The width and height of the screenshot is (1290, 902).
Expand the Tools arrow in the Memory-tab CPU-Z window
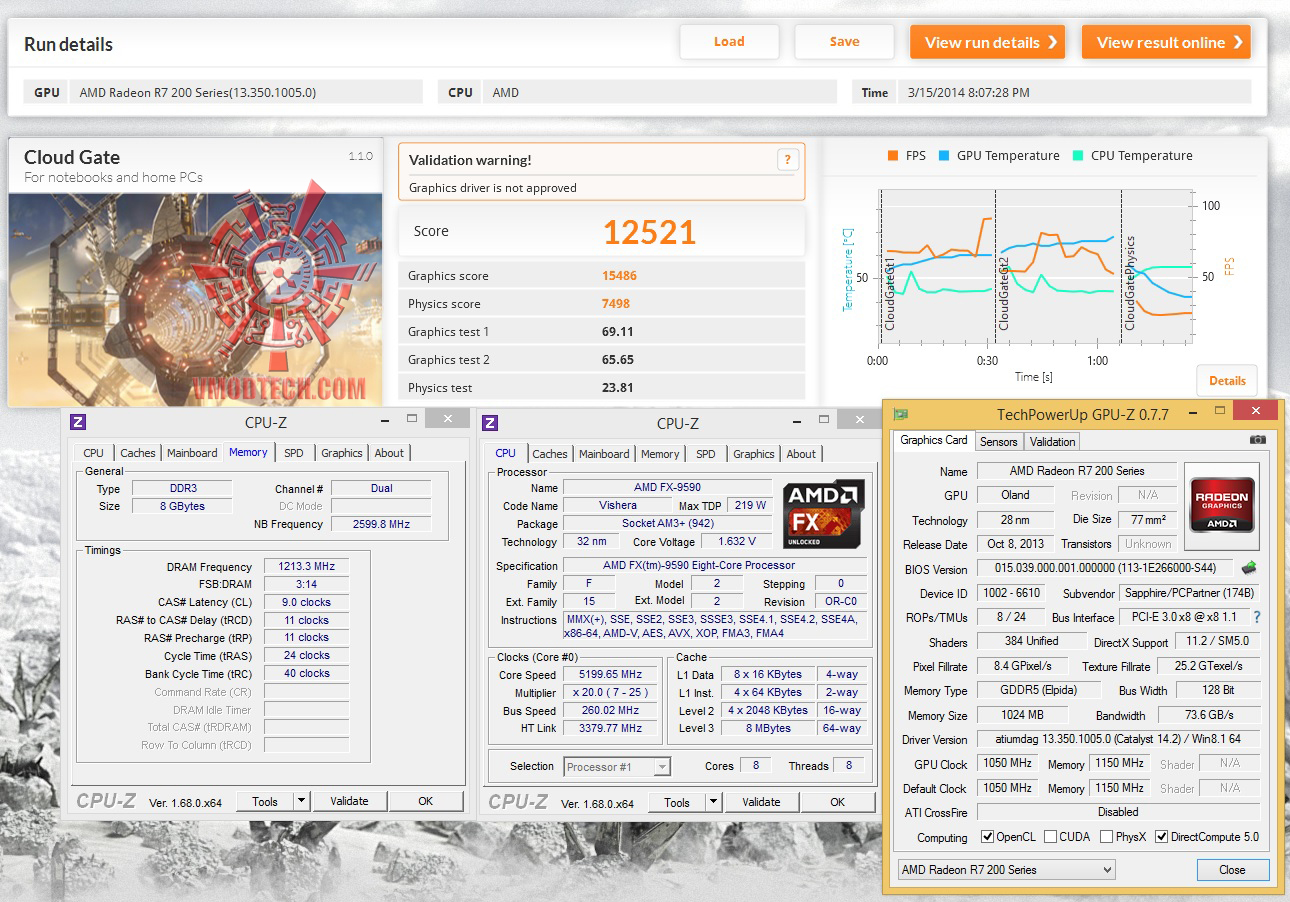pyautogui.click(x=301, y=801)
